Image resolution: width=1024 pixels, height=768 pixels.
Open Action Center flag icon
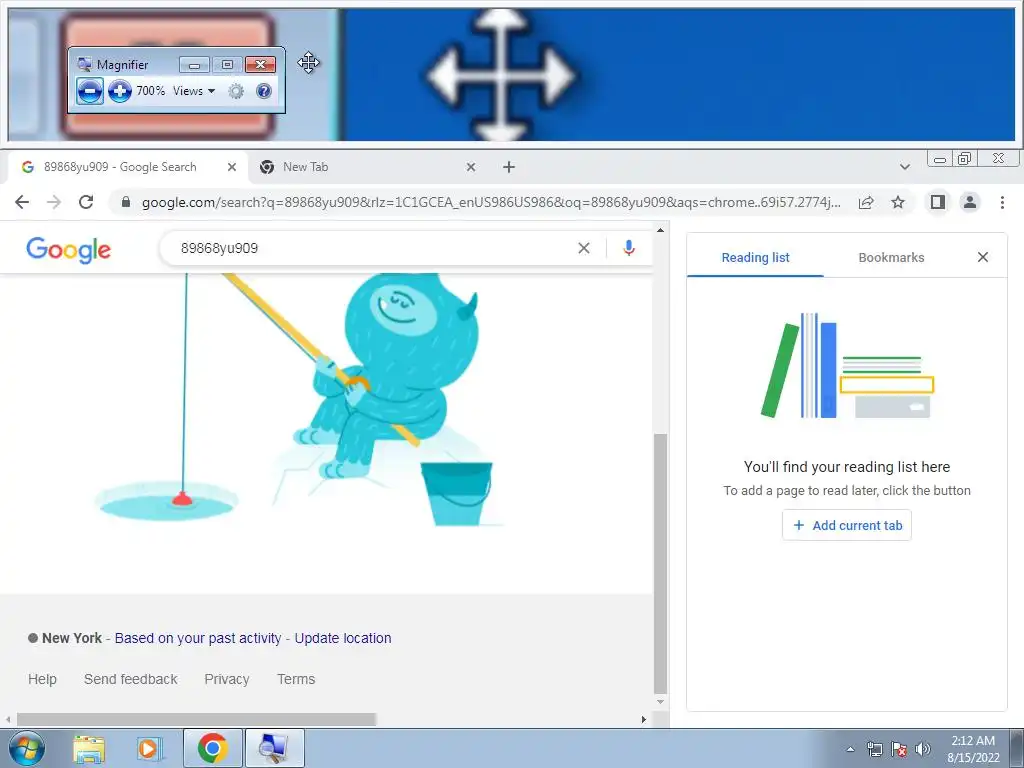coord(899,749)
